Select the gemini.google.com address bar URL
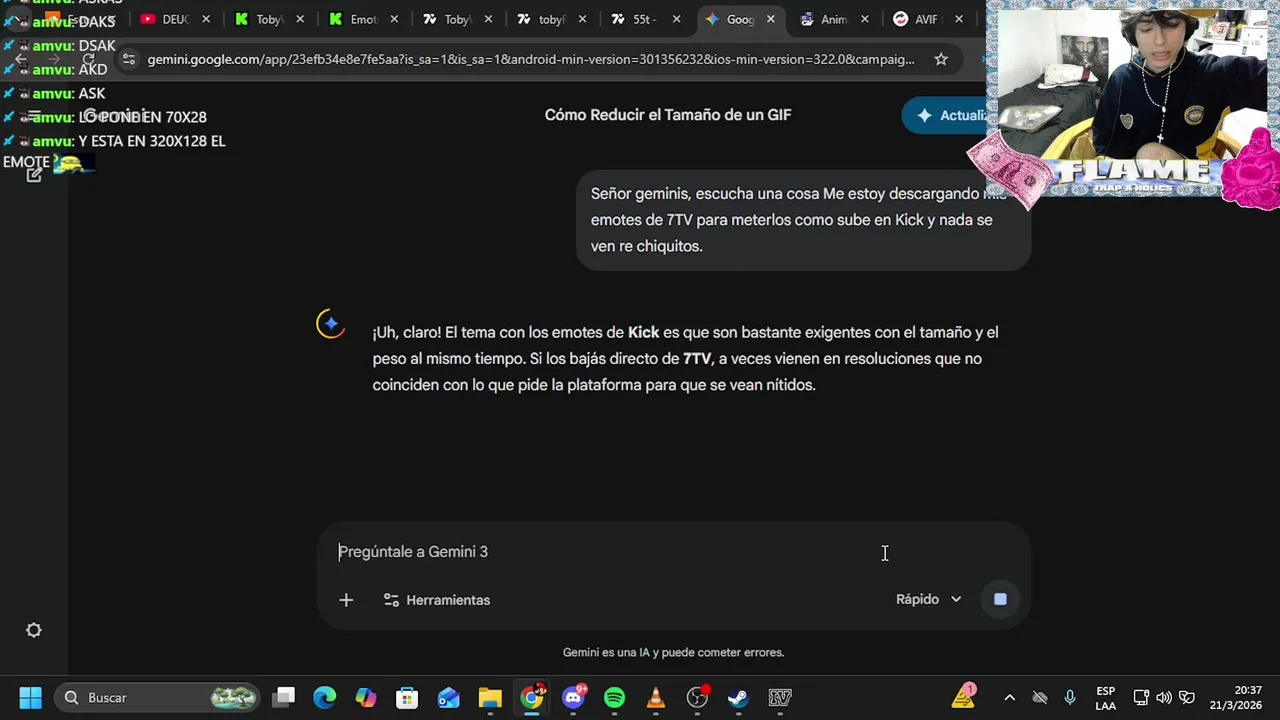1280x720 pixels. [x=530, y=59]
